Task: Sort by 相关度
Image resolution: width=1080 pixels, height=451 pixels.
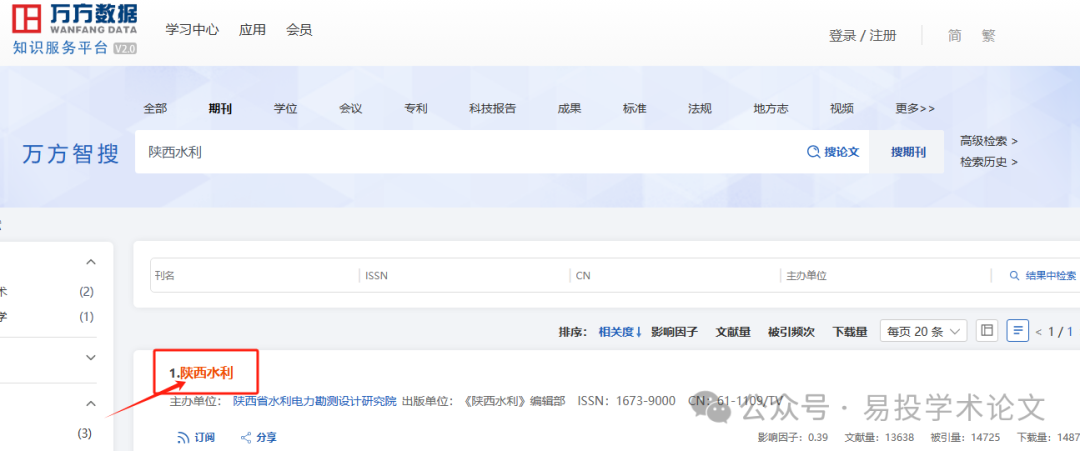Action: (620, 332)
